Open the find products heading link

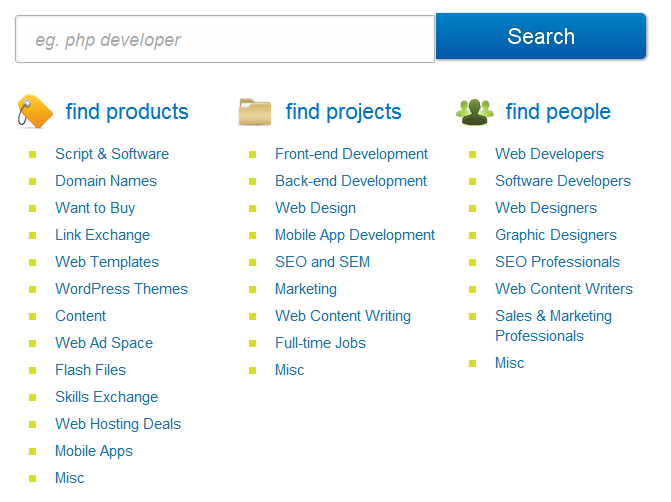click(127, 112)
